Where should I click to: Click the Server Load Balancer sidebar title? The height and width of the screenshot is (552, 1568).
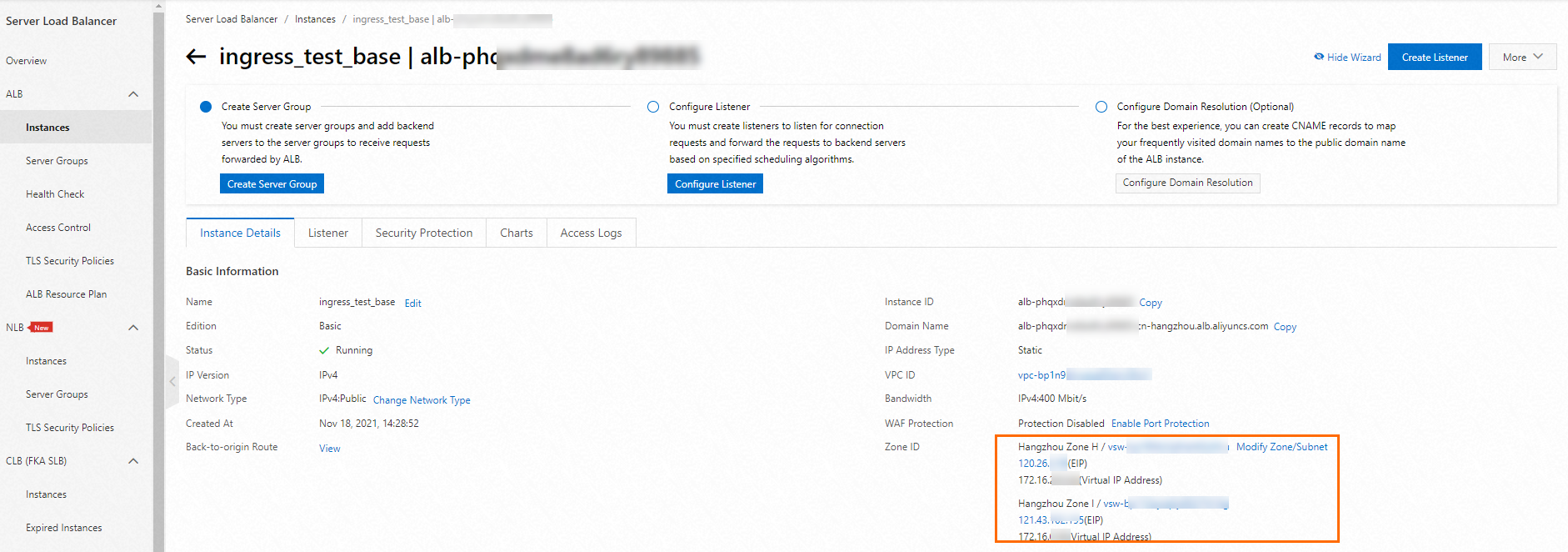click(x=61, y=21)
